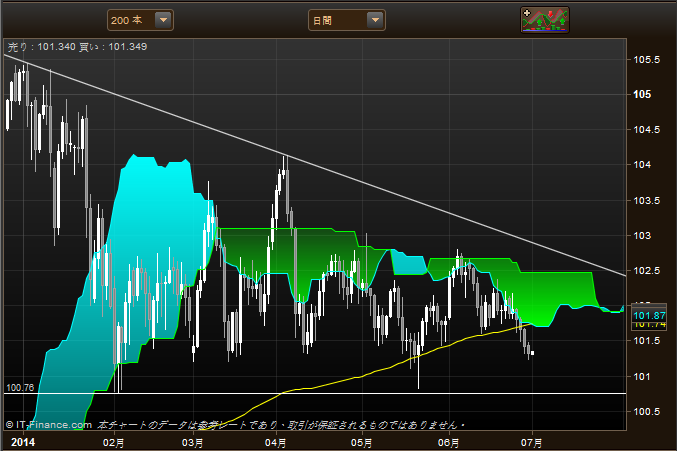Open the IT-Finance.com copyright text
This screenshot has width=677, height=451.
(49, 425)
